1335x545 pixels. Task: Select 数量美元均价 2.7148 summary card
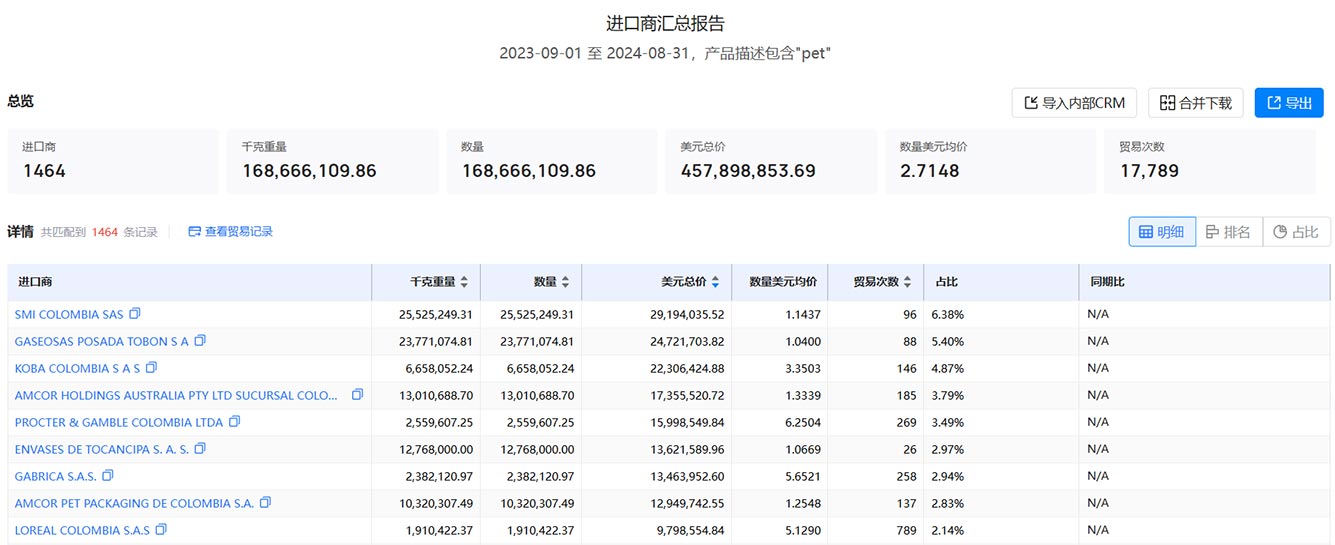[991, 161]
